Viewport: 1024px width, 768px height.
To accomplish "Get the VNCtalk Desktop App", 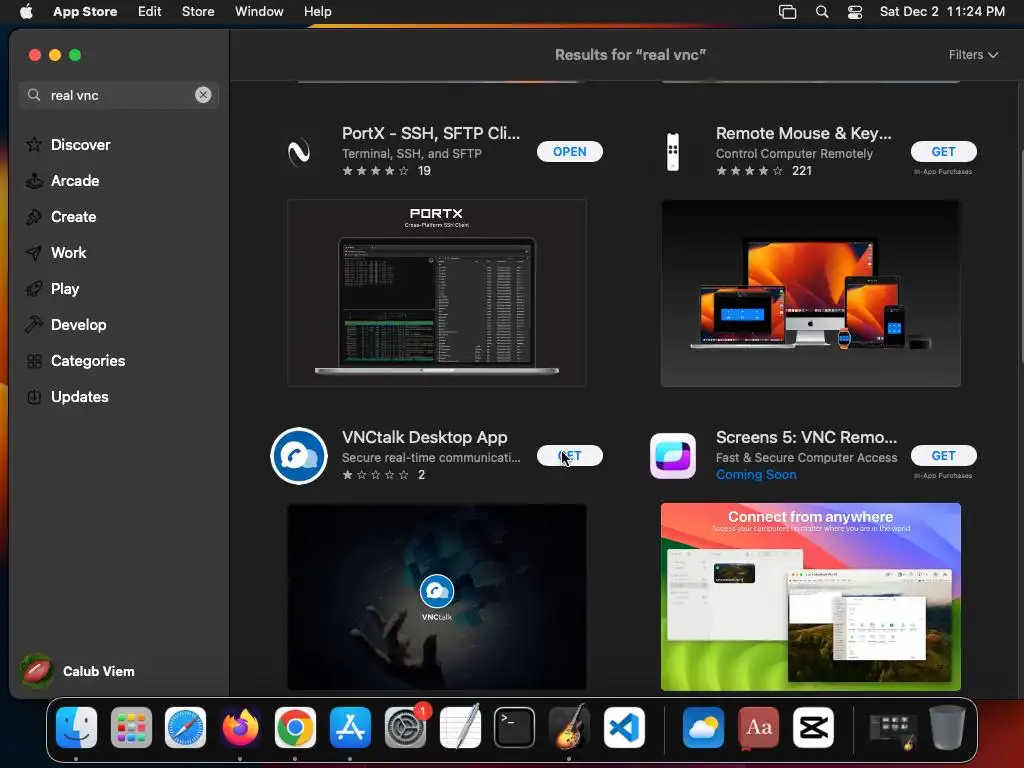I will [x=569, y=456].
